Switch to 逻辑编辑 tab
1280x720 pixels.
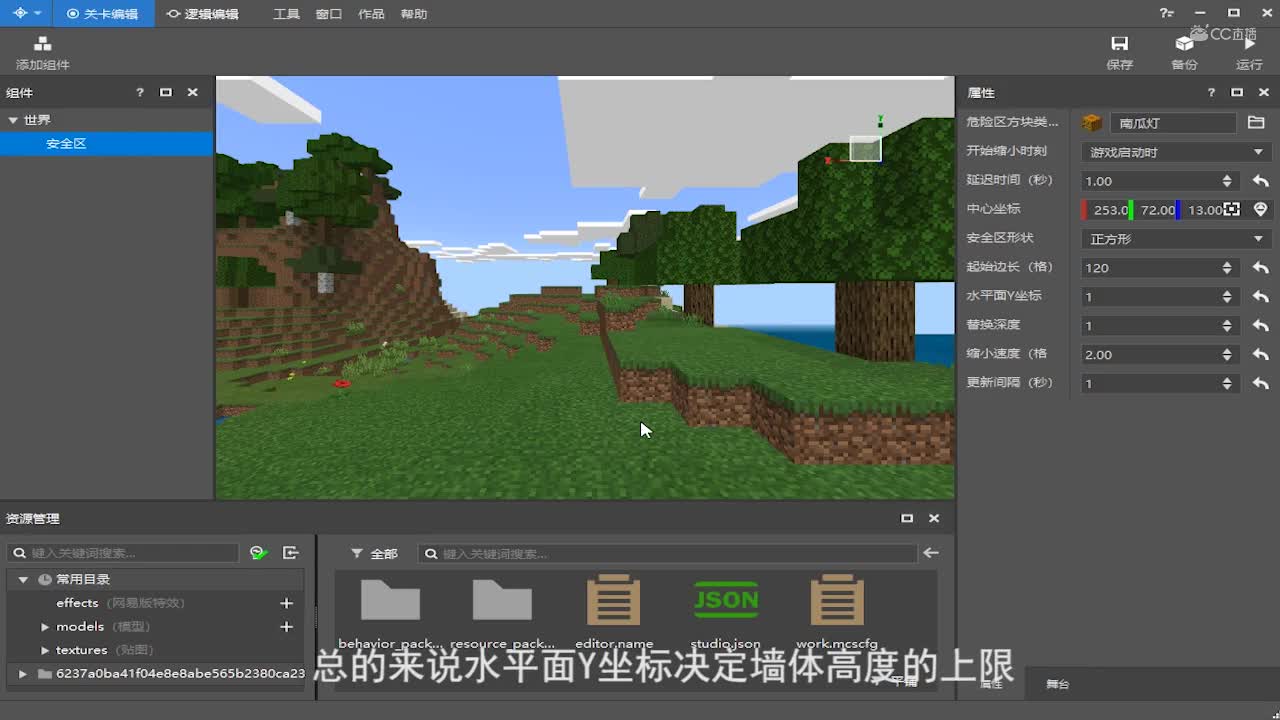coord(202,14)
